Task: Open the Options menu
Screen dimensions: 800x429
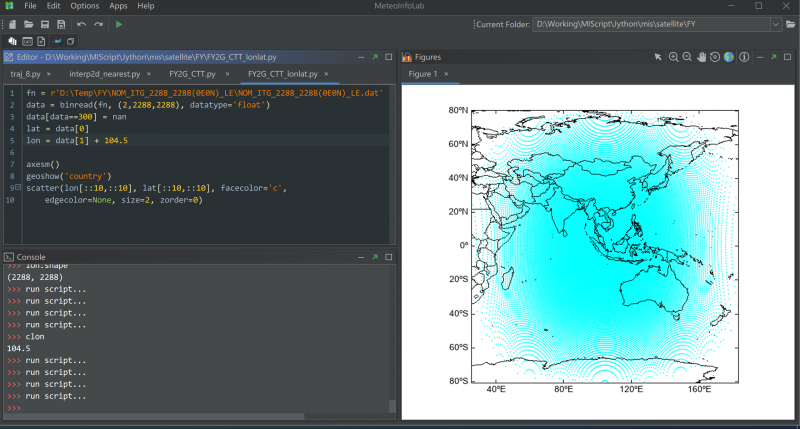Action: tap(84, 6)
